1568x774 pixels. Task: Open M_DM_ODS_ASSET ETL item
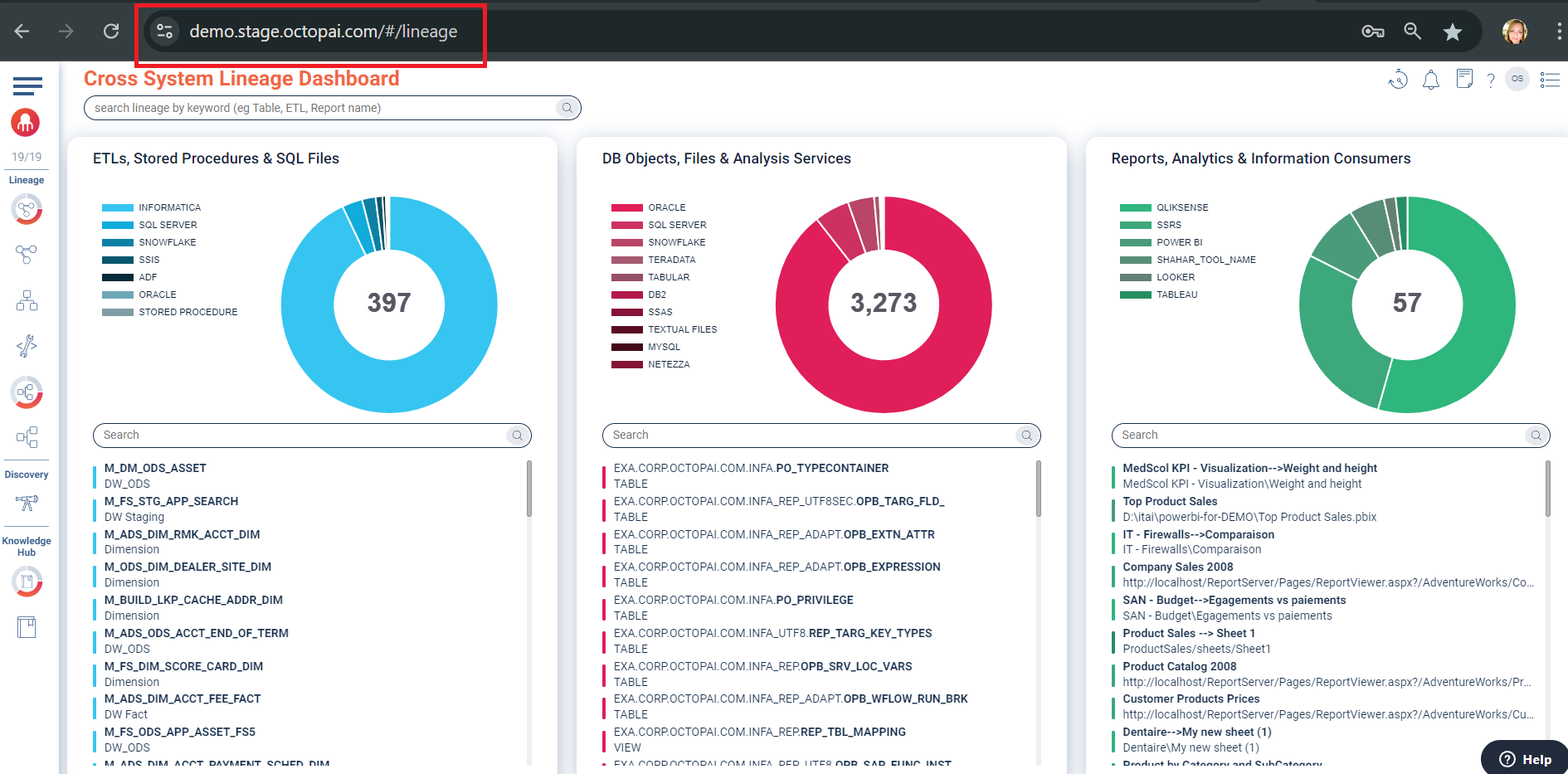click(x=155, y=468)
